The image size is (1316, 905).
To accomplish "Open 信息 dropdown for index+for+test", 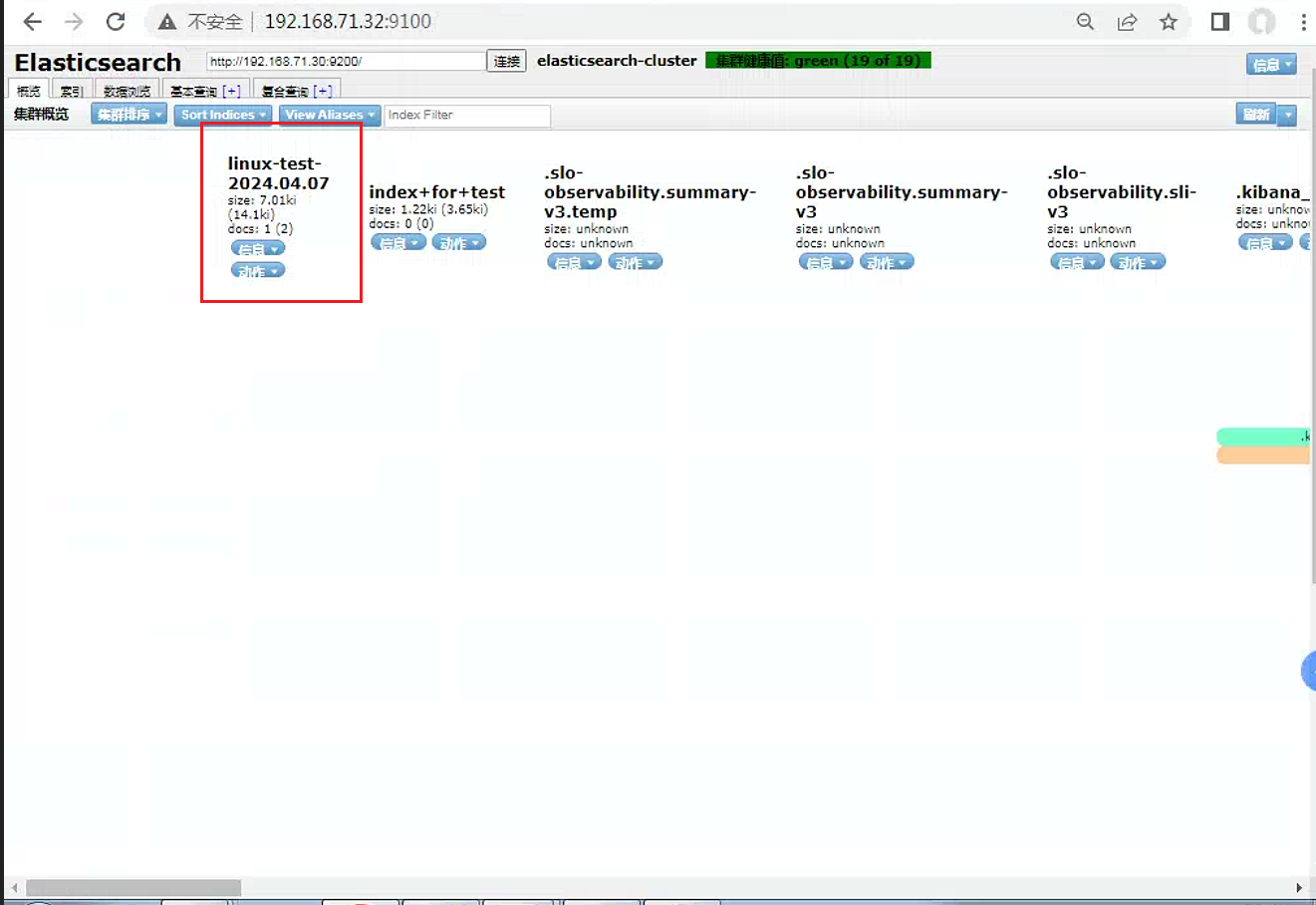I will pos(398,242).
